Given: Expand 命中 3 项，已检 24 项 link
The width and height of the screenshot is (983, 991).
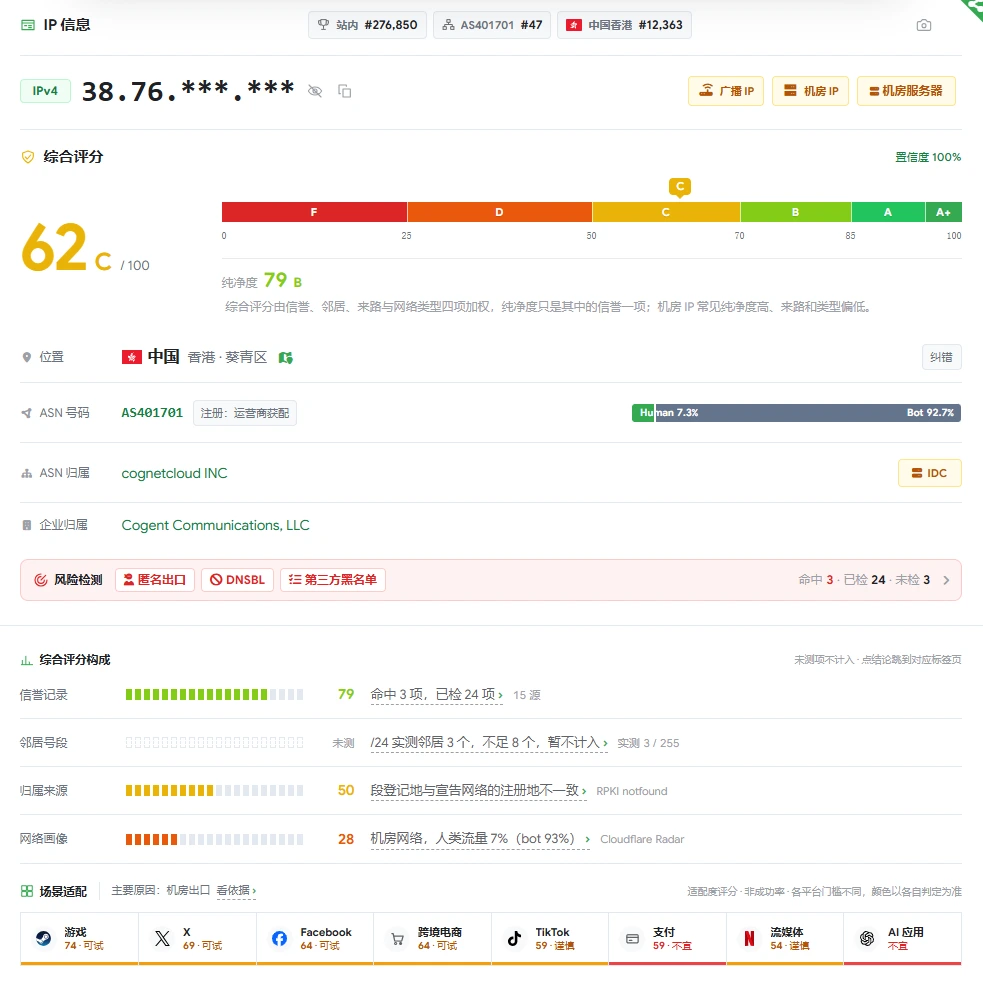Looking at the screenshot, I should point(437,695).
